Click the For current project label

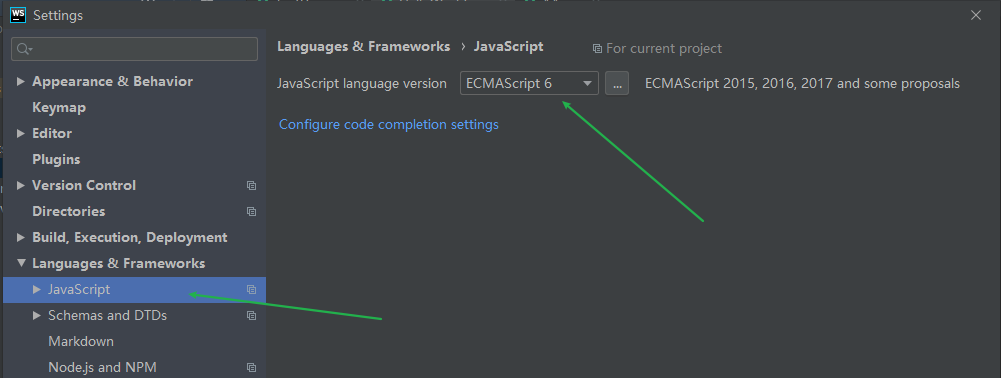(664, 49)
